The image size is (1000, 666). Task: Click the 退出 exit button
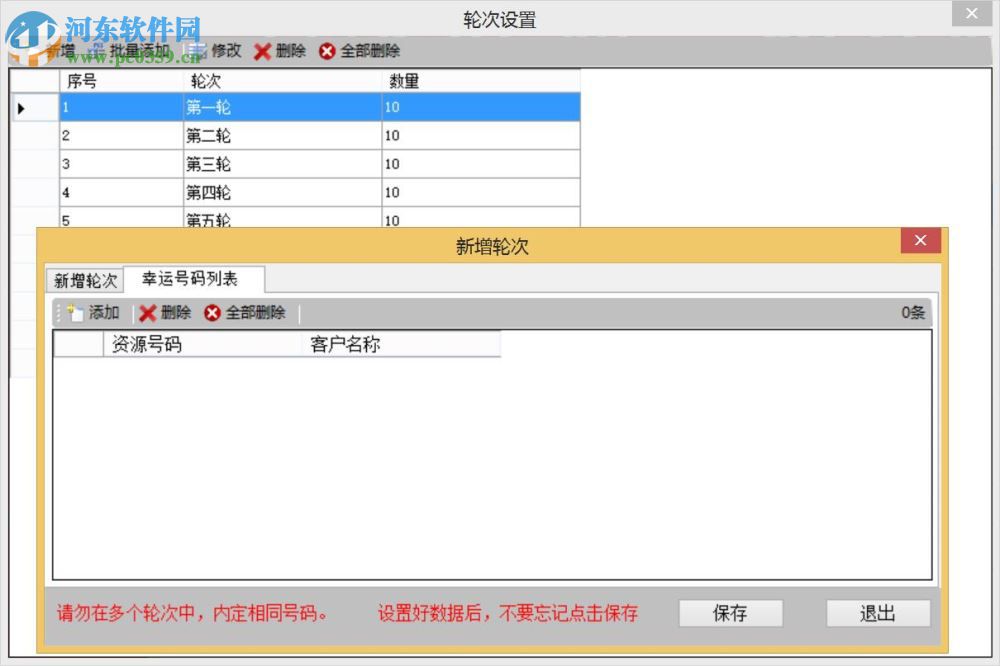[878, 613]
